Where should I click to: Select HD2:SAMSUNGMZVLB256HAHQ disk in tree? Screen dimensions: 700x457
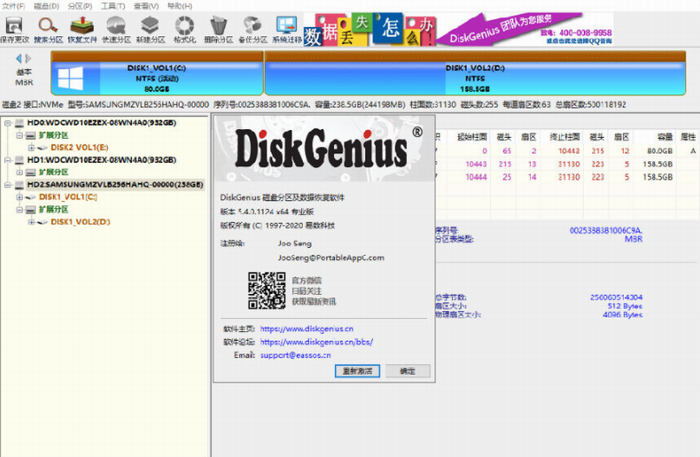(115, 184)
